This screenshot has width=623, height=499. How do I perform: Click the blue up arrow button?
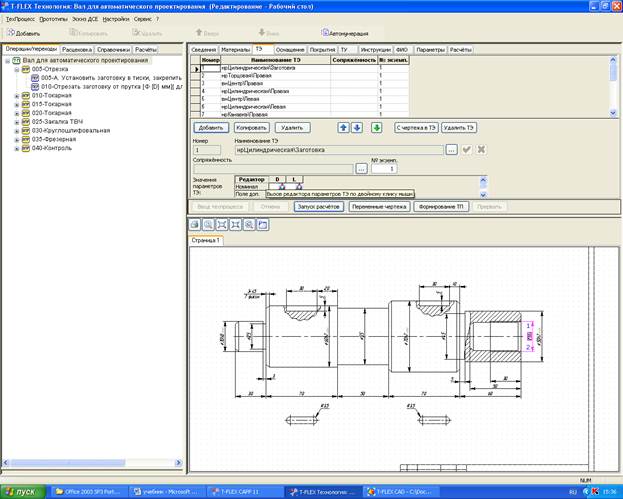[x=344, y=128]
